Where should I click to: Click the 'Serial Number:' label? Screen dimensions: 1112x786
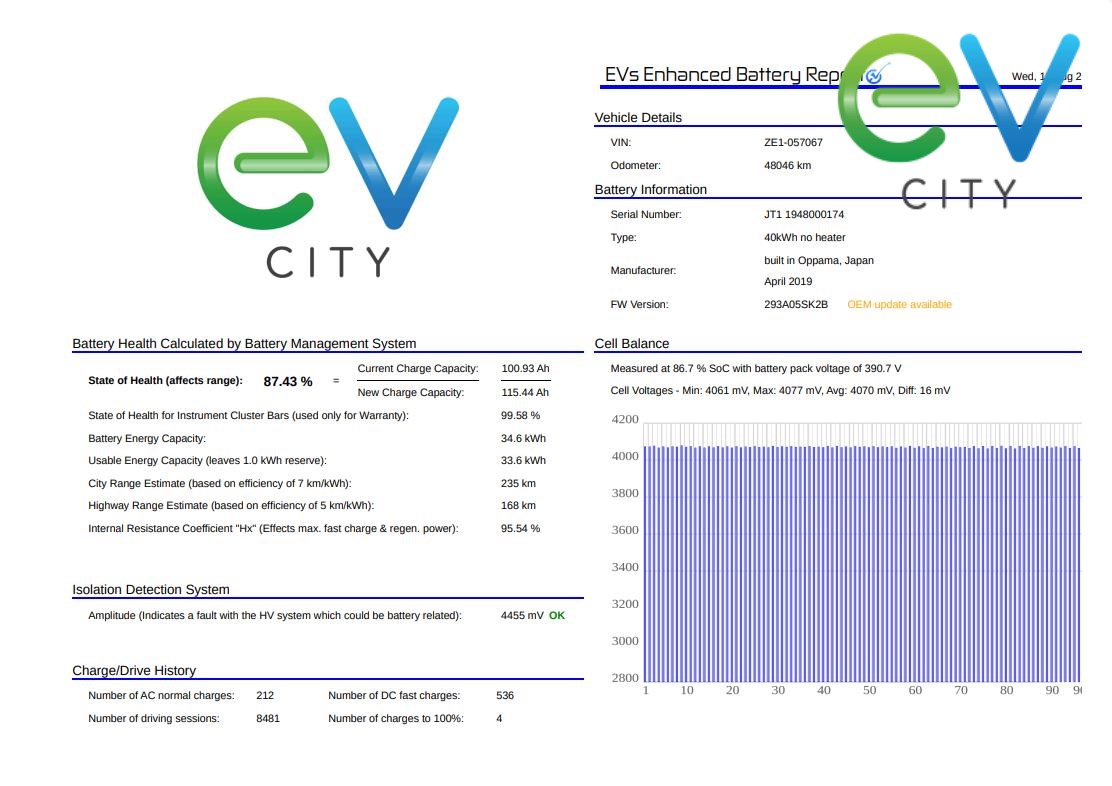click(x=645, y=214)
